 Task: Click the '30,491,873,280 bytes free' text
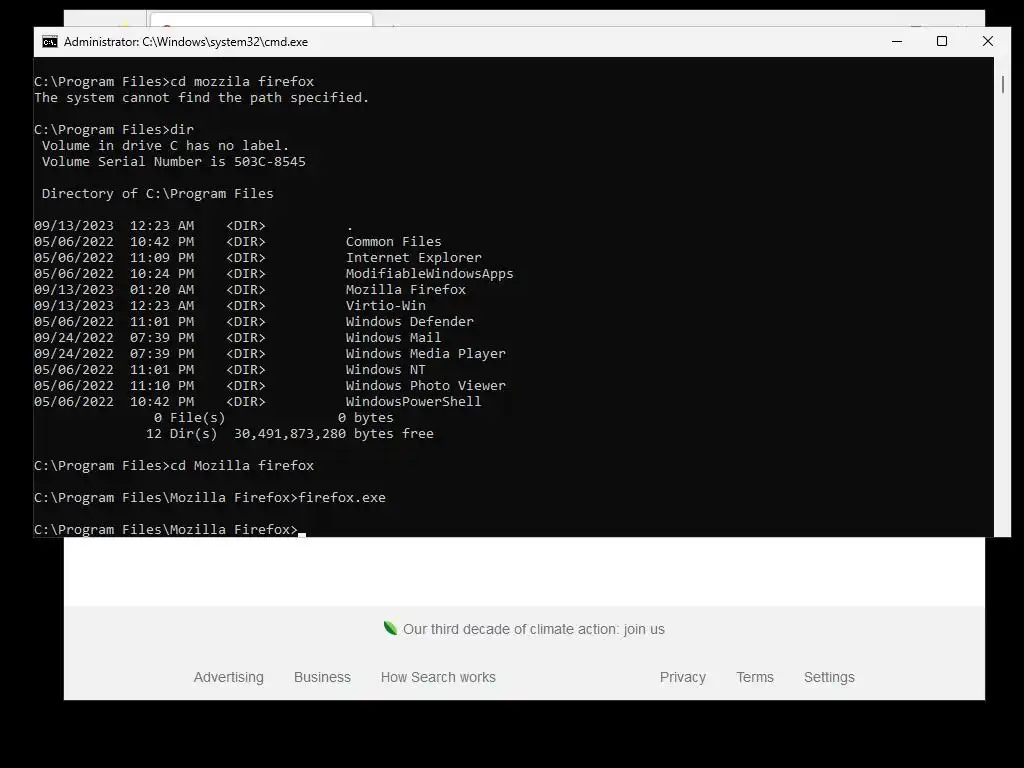[x=334, y=434]
